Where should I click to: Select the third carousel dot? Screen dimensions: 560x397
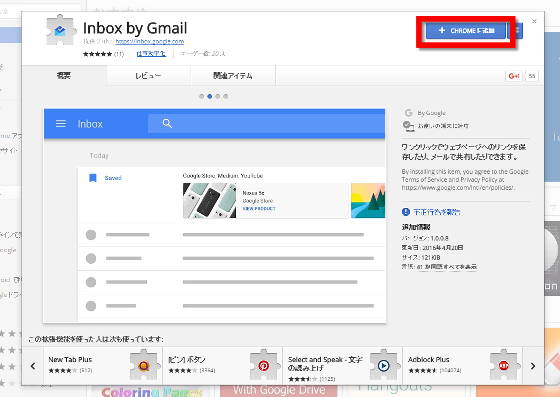pyautogui.click(x=218, y=96)
